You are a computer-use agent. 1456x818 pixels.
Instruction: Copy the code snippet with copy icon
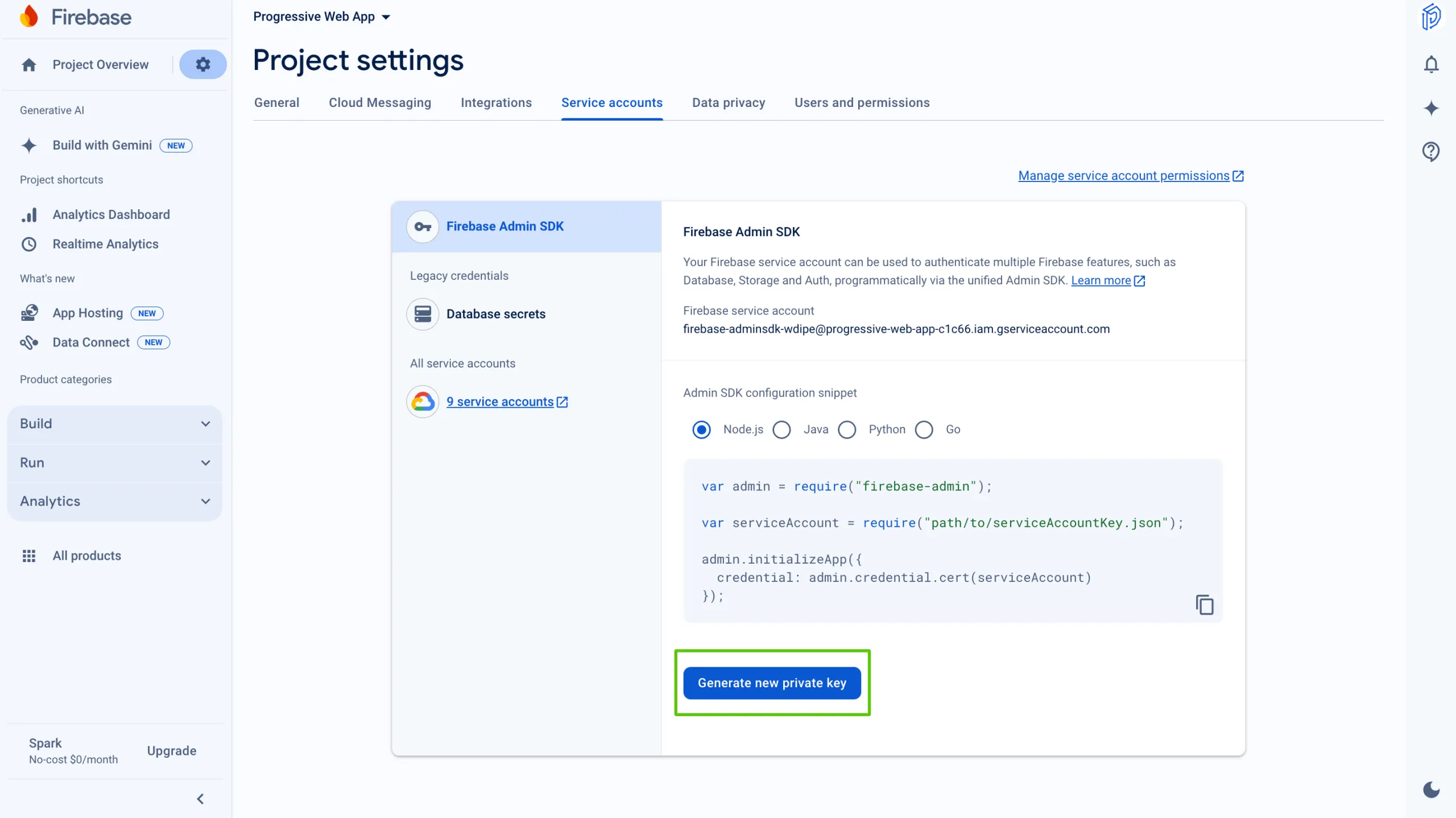tap(1205, 605)
